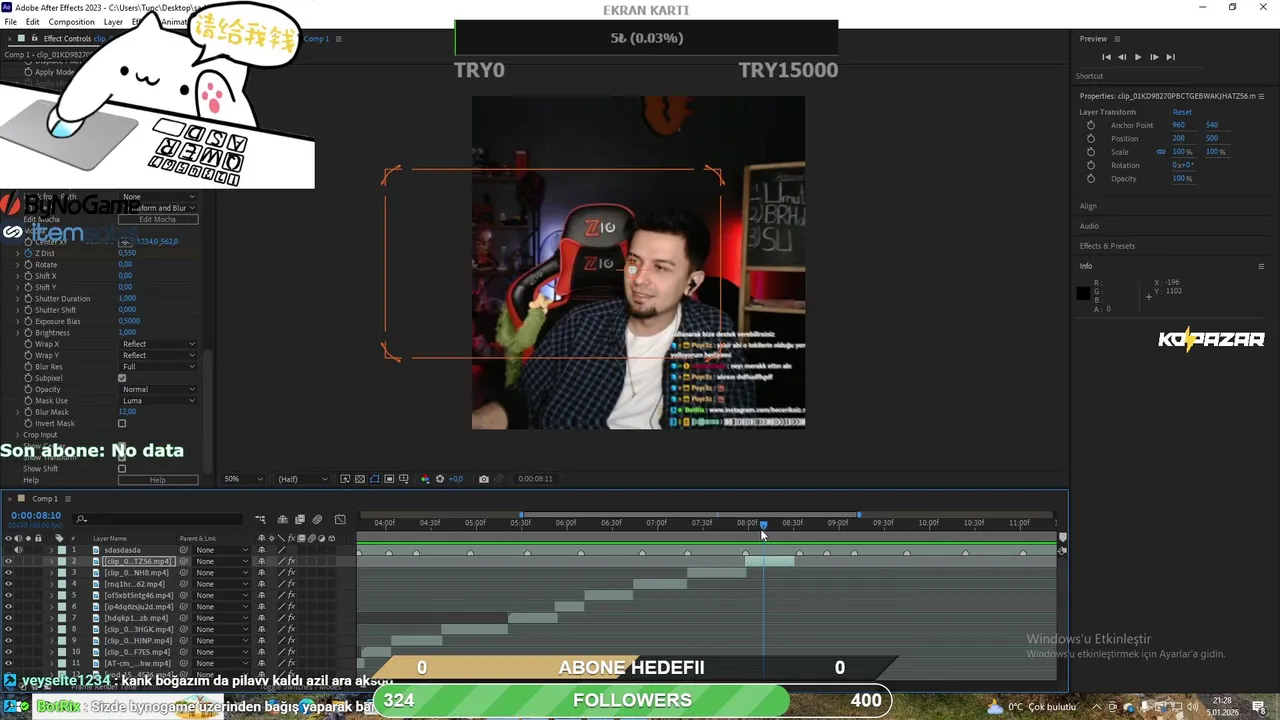Click the timeline current-time playhead marker

pyautogui.click(x=763, y=524)
